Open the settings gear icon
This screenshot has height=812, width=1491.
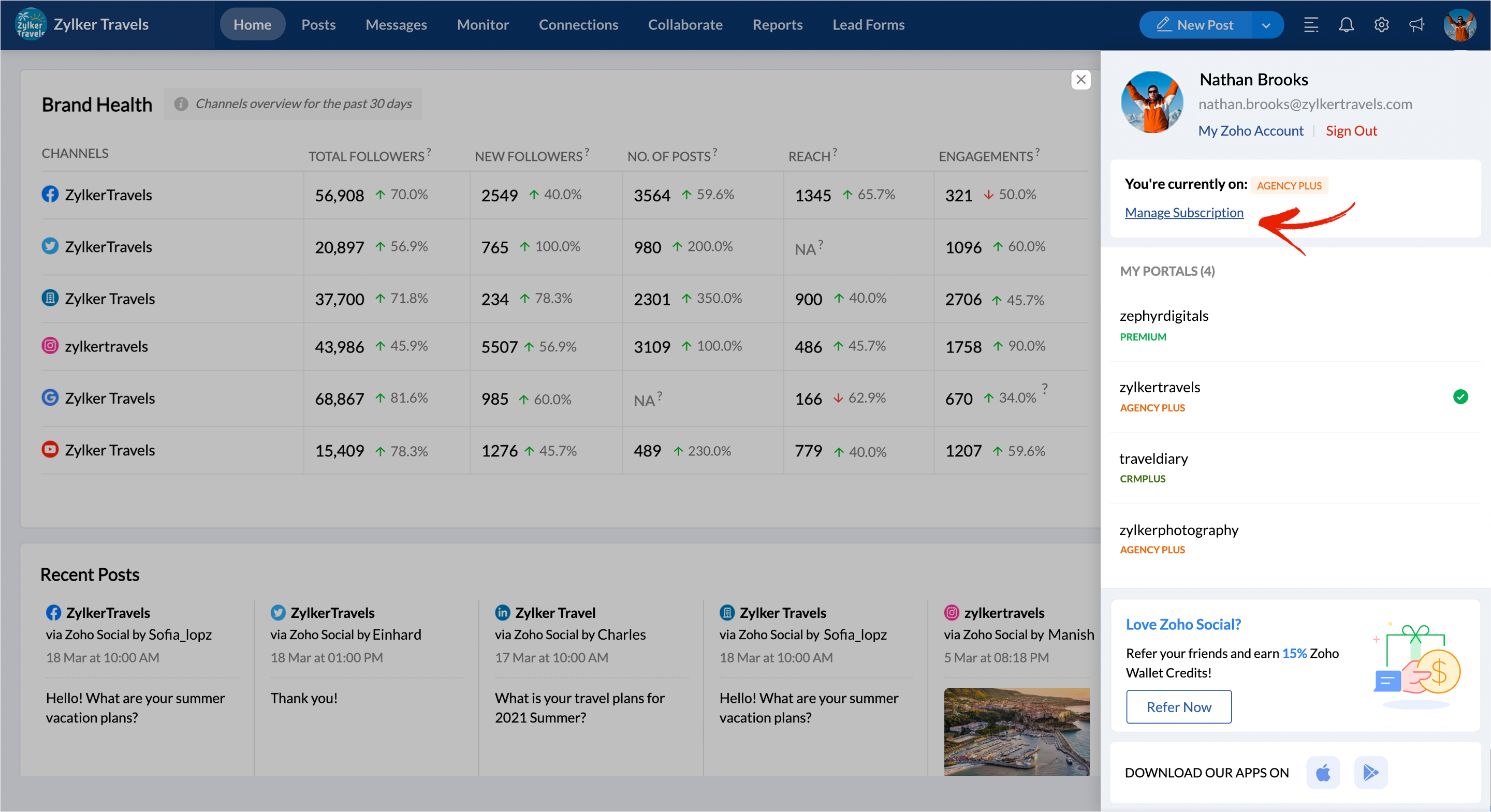[1381, 25]
